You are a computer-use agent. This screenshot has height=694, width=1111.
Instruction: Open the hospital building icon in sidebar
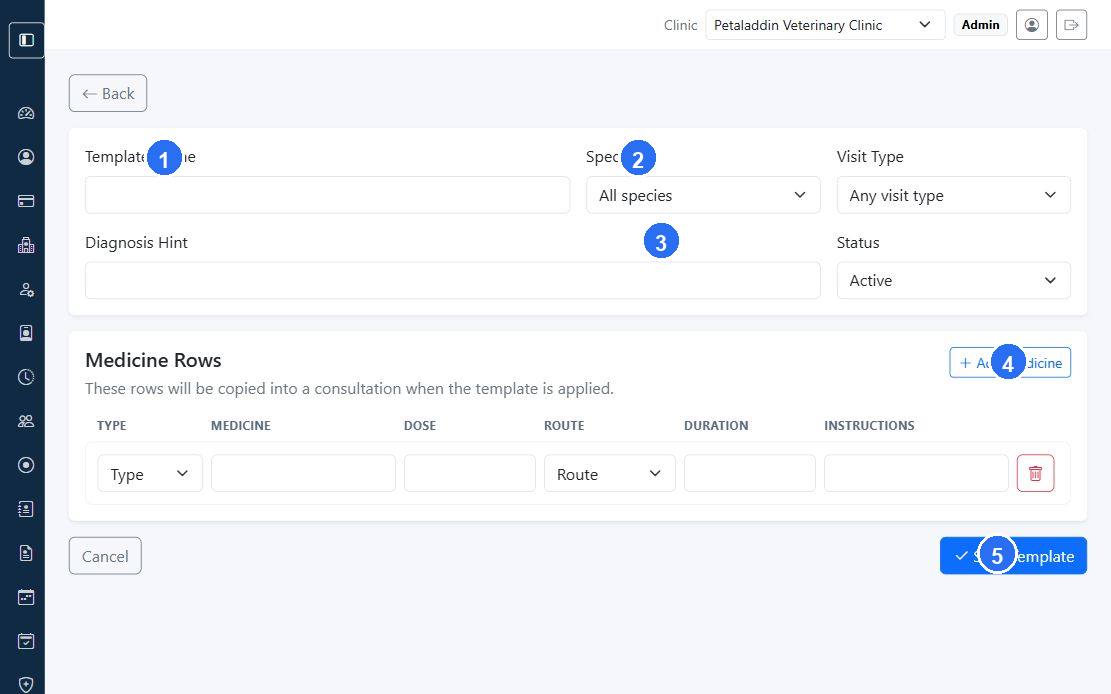(26, 245)
